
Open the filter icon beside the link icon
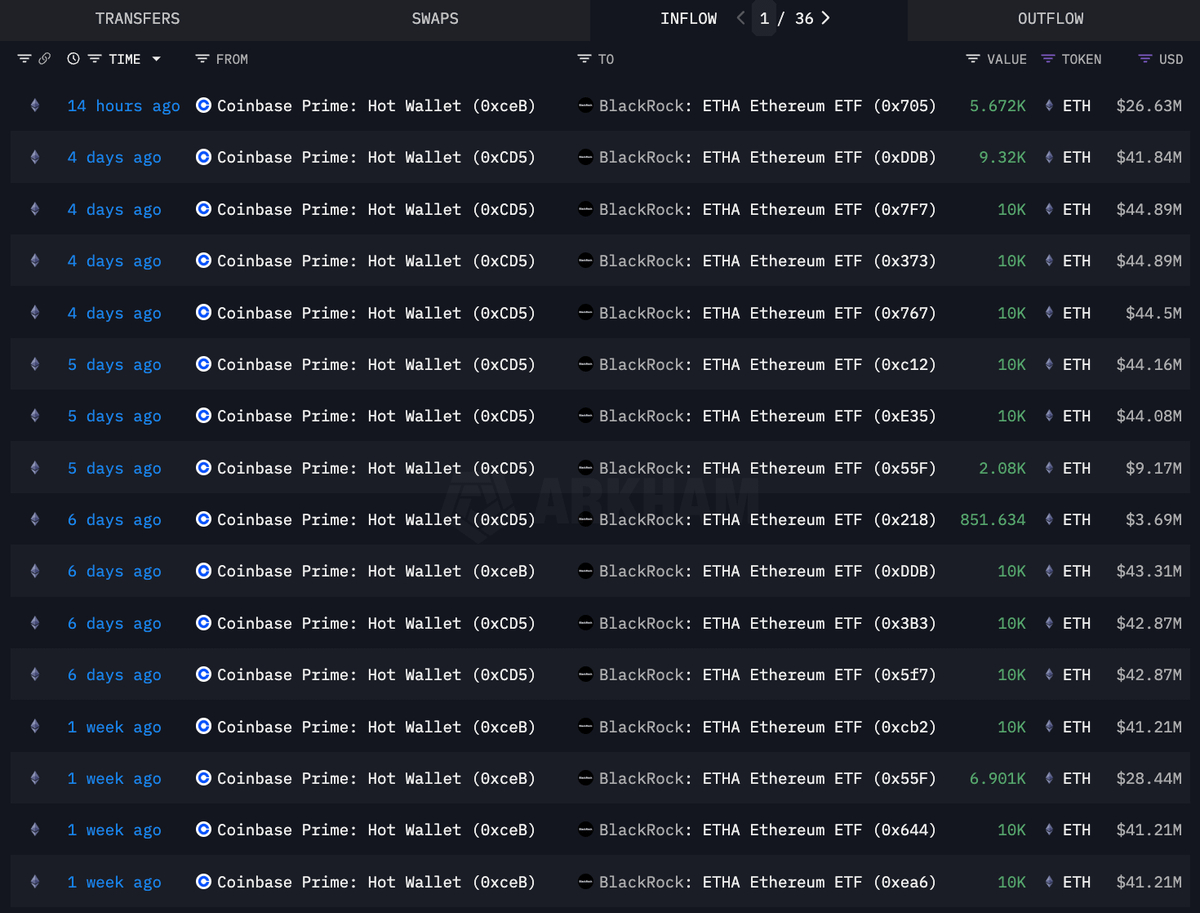[24, 59]
